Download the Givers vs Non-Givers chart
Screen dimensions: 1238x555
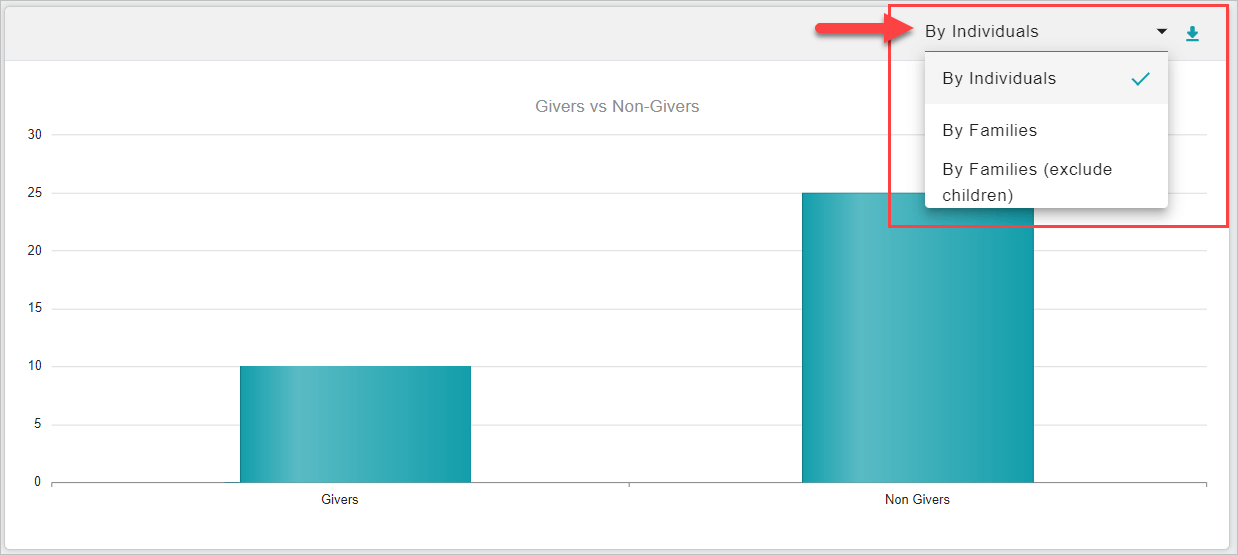(x=1192, y=34)
